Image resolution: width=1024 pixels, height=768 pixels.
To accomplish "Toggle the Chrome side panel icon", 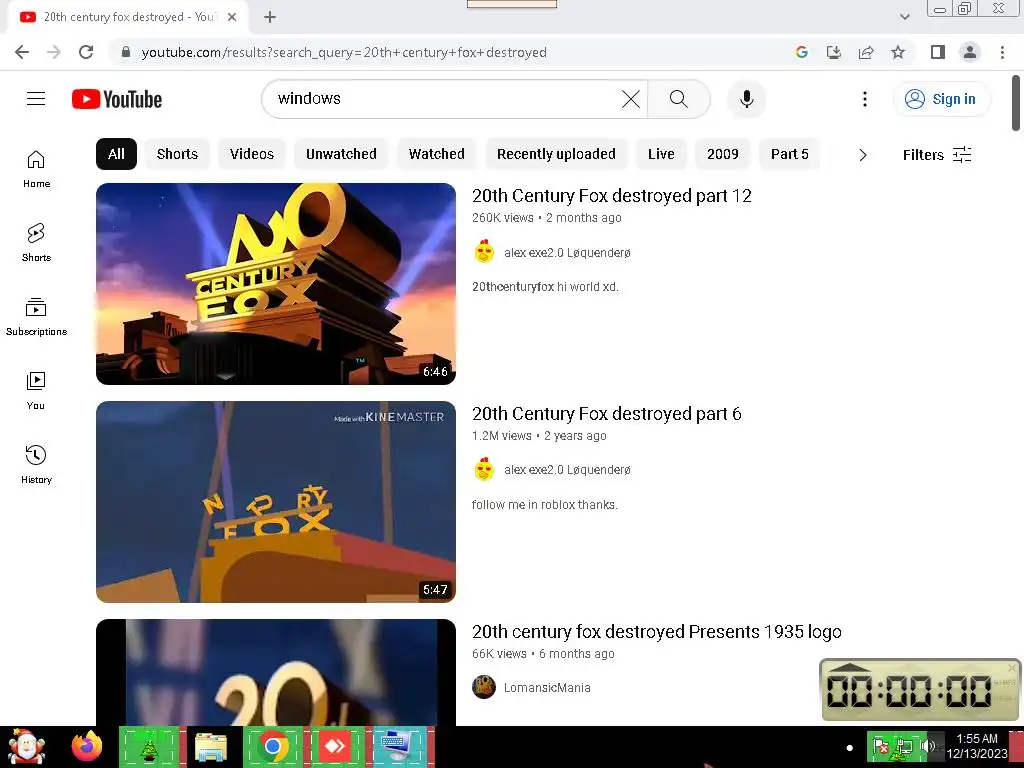I will tap(938, 52).
